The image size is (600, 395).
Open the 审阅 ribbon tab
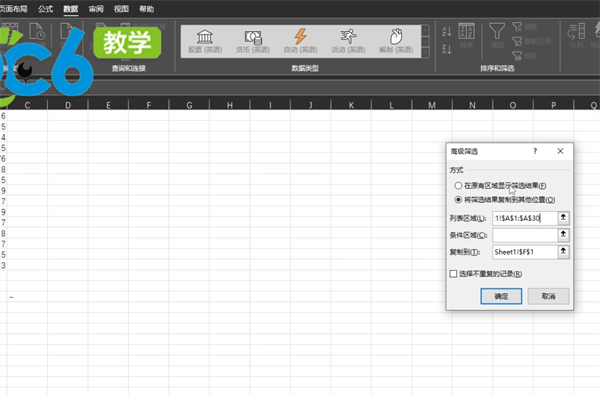[x=96, y=9]
